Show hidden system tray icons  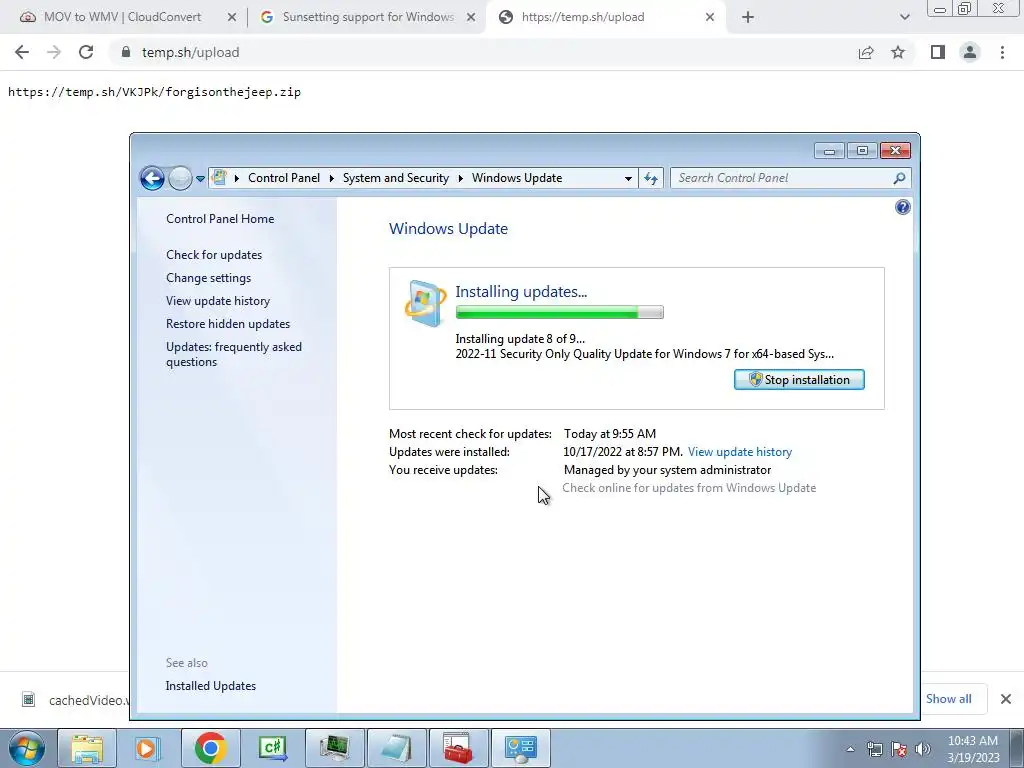(850, 749)
